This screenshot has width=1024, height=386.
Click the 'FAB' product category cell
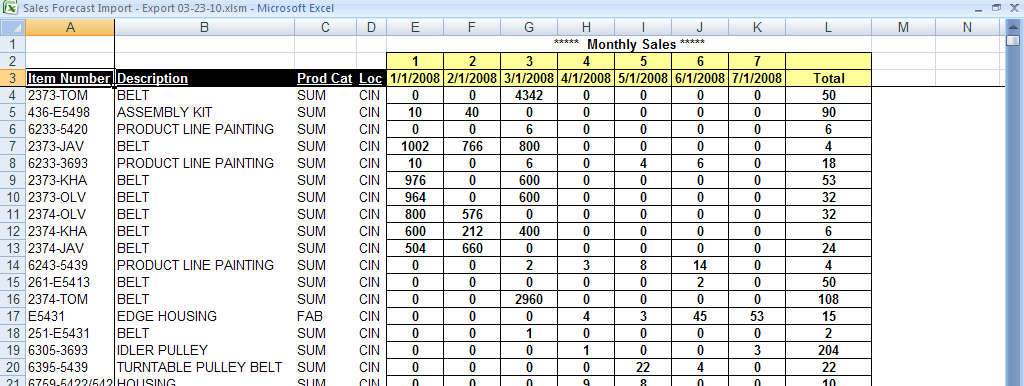325,316
